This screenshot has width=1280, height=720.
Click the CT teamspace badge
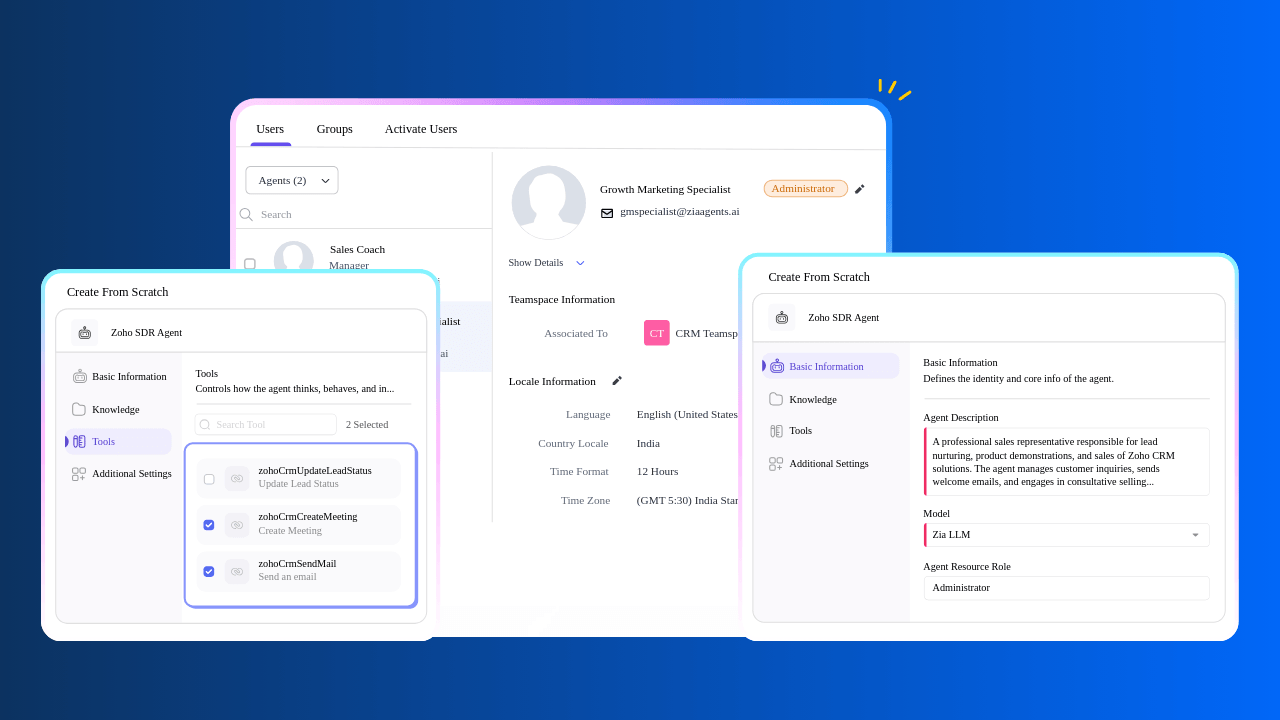click(656, 333)
